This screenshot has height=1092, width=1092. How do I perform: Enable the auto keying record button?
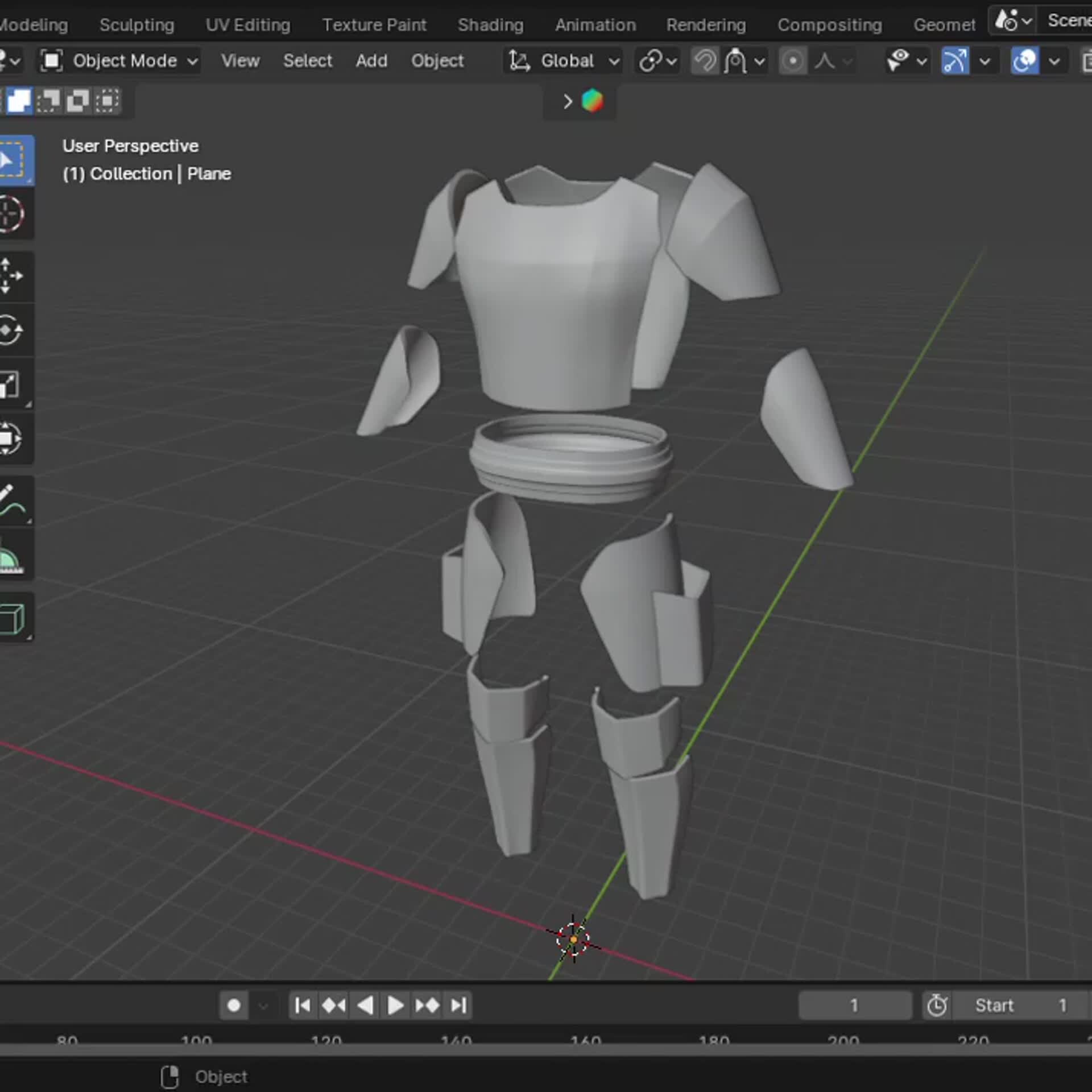click(233, 1005)
